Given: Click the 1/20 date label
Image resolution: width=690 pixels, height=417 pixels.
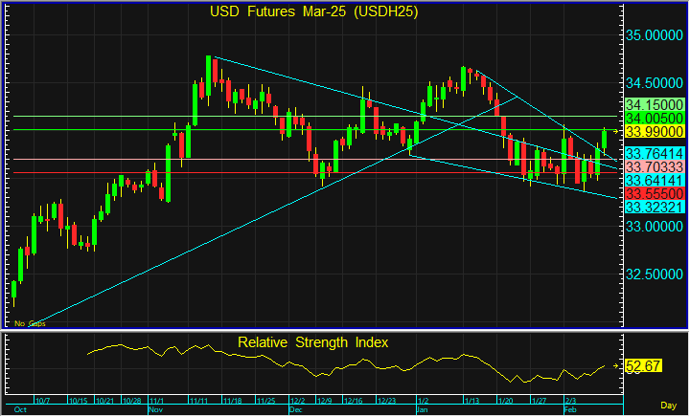Looking at the screenshot, I should click(x=505, y=401).
